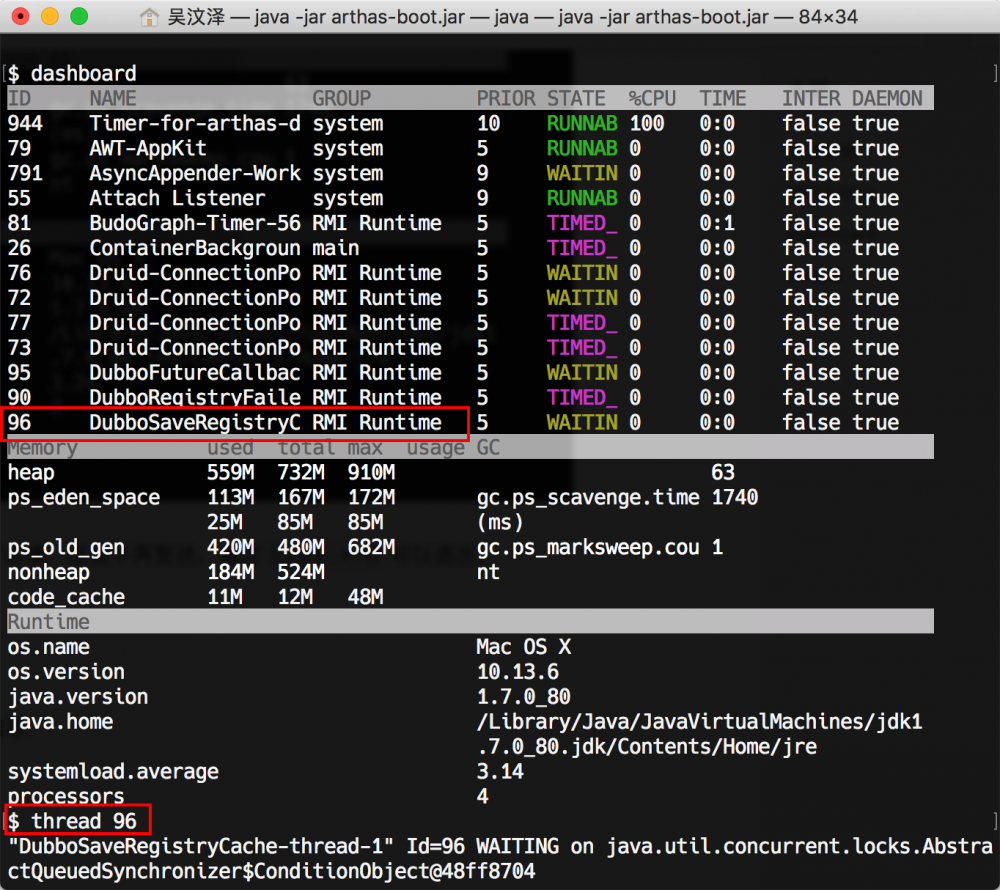Click the 'processors' property label

(x=66, y=796)
